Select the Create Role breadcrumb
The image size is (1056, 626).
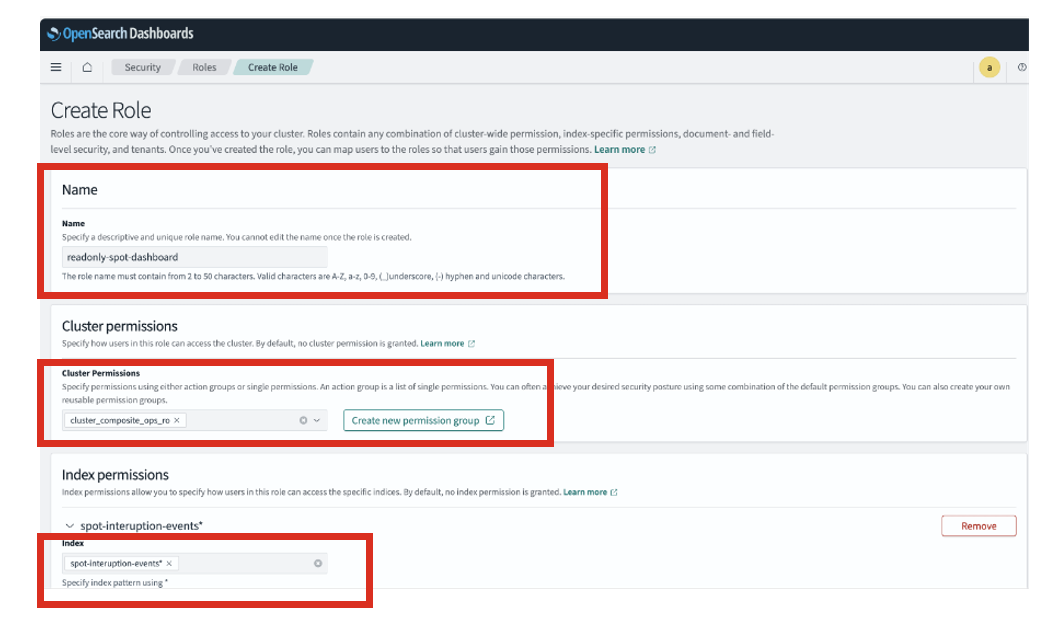(x=272, y=68)
